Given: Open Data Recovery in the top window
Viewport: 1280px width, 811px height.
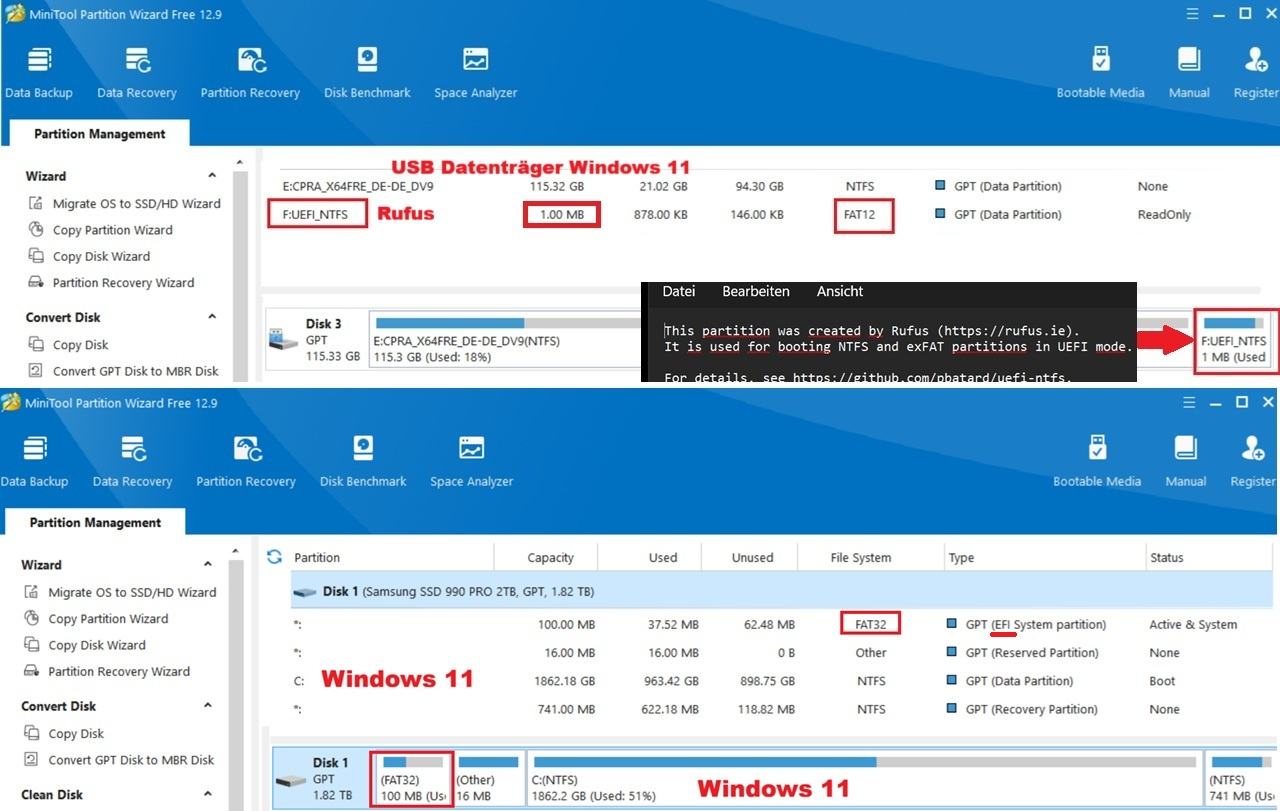Looking at the screenshot, I should [137, 72].
